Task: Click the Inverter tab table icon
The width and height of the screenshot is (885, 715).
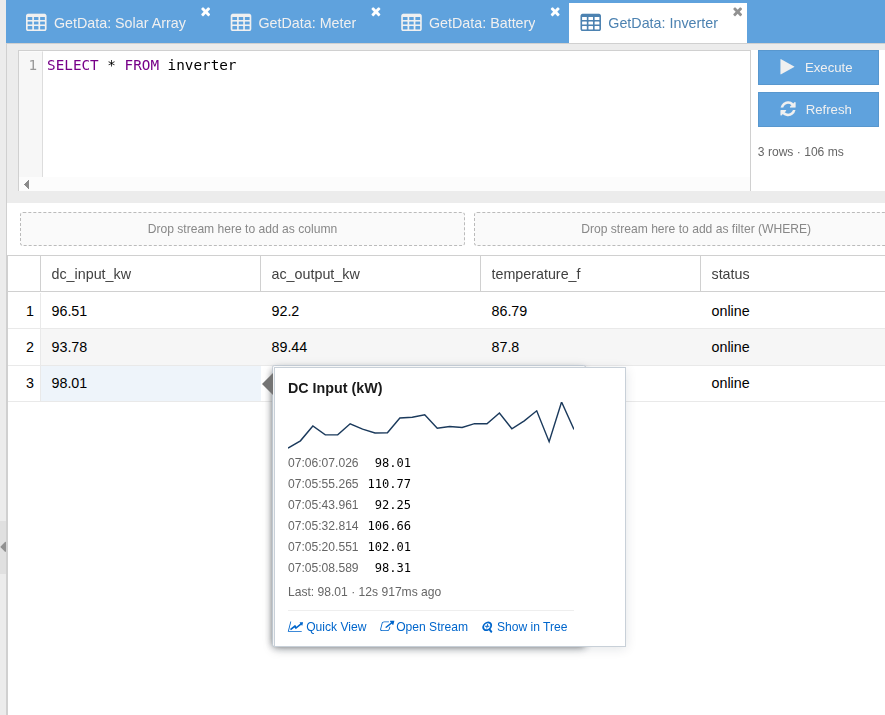Action: 590,23
